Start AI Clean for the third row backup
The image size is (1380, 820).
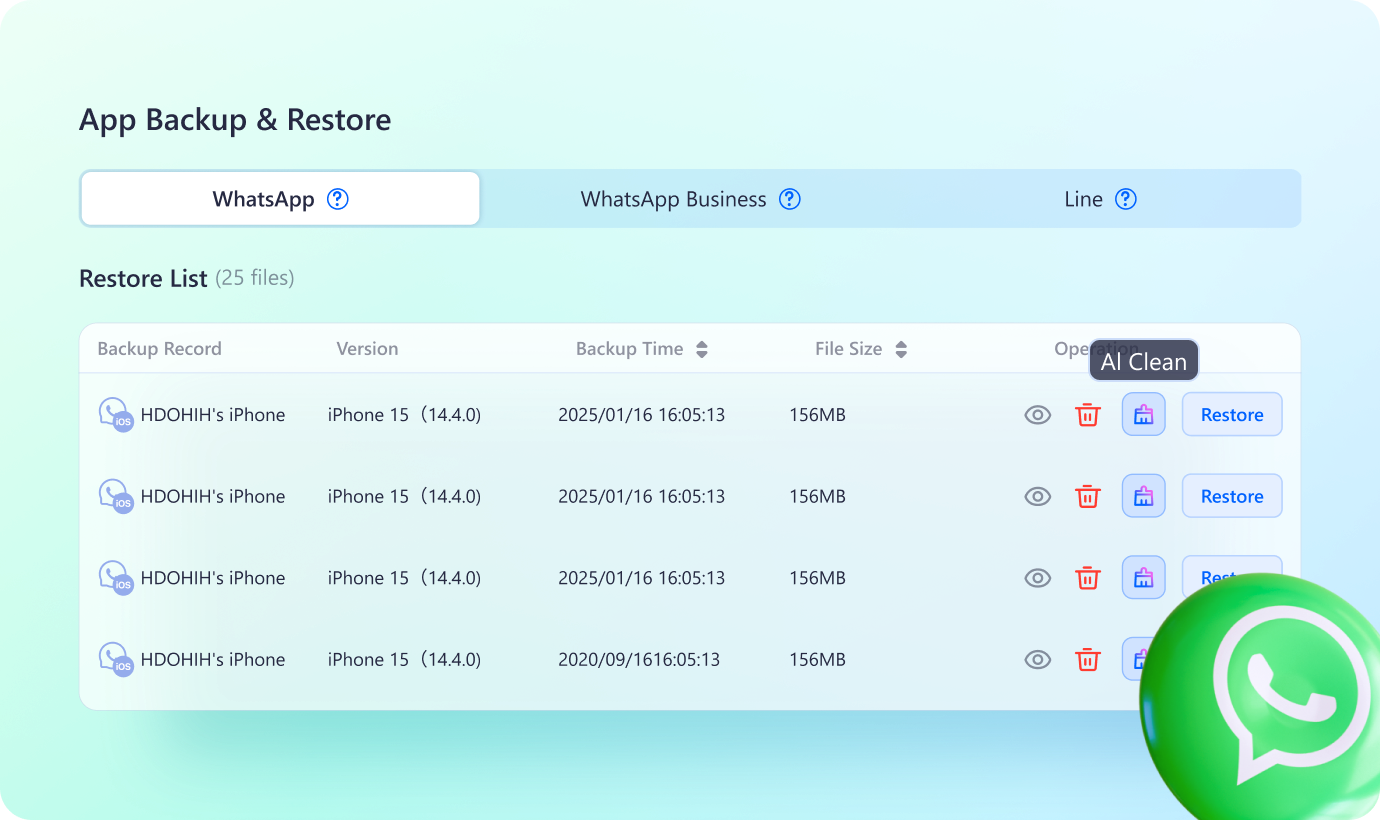coord(1144,577)
